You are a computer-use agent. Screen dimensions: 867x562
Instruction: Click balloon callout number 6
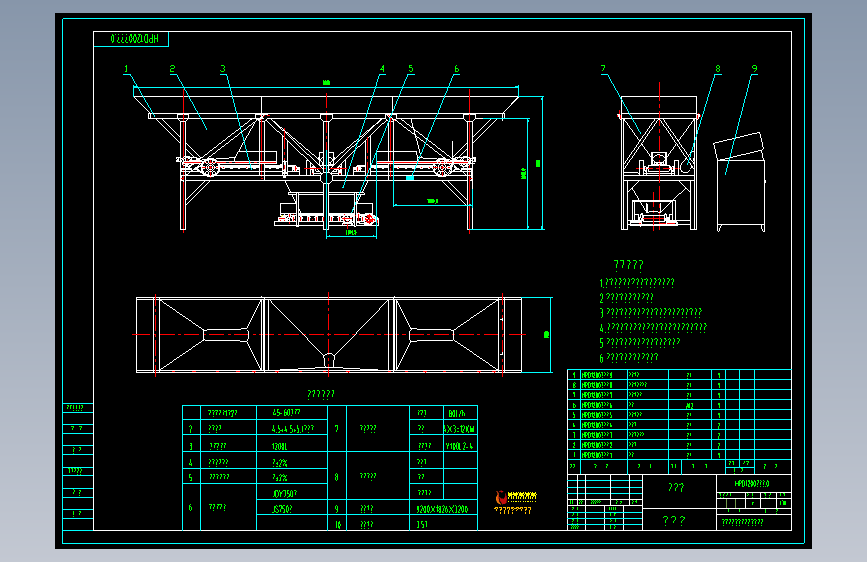point(457,69)
